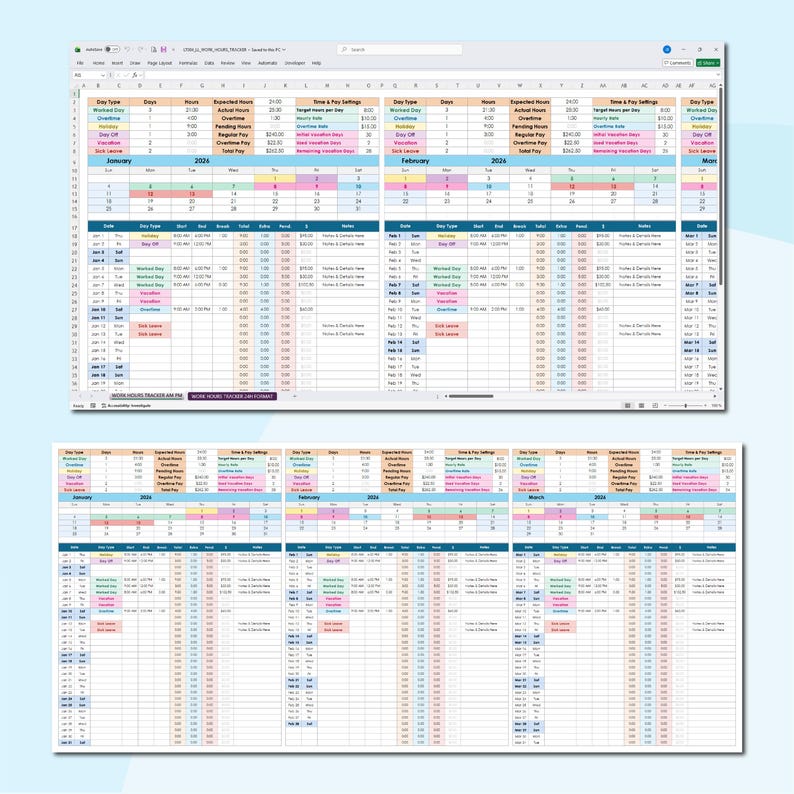Viewport: 794px width, 794px height.
Task: Expand the formula bar chevron
Action: coord(718,75)
